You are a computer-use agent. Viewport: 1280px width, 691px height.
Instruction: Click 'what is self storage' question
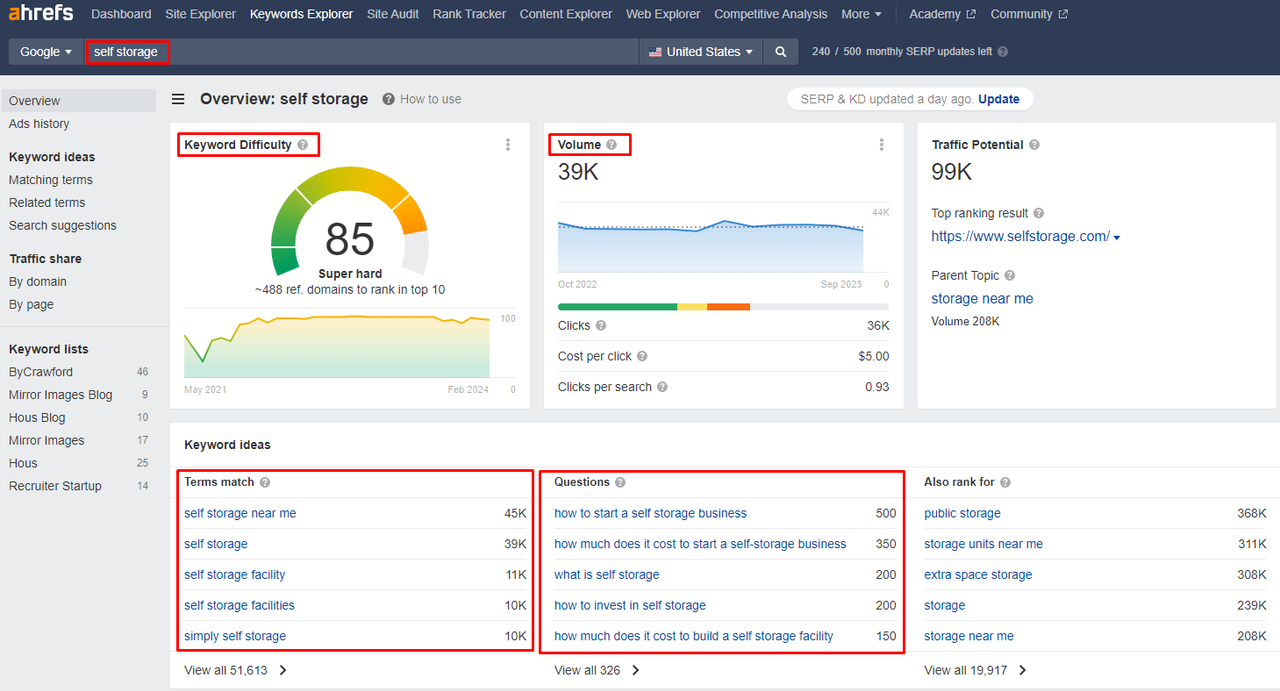pos(607,575)
